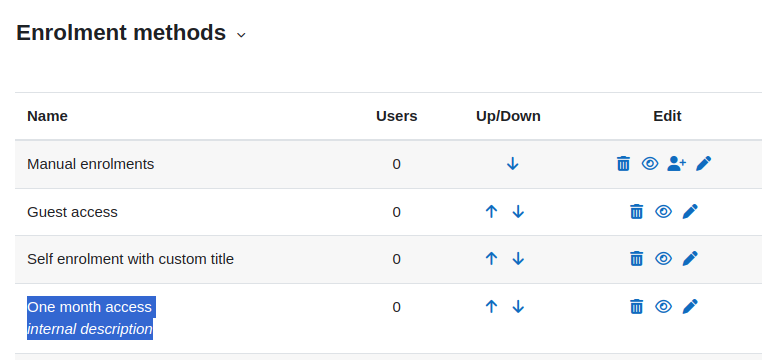768x360 pixels.
Task: Expand the Enrolment methods heading dropdown
Action: click(241, 35)
